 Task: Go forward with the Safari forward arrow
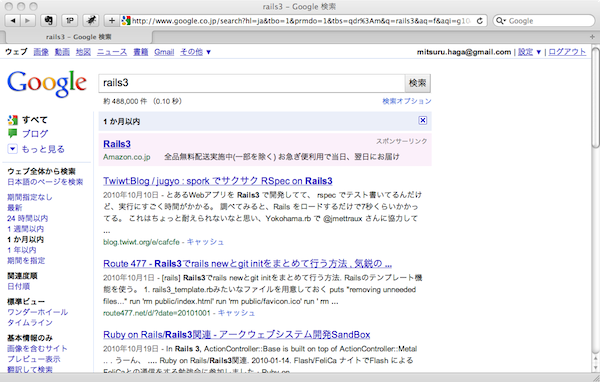28,21
